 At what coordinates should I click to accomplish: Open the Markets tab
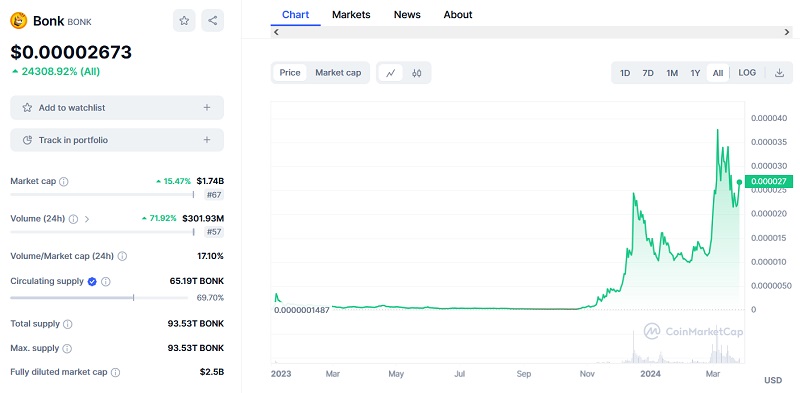(x=351, y=15)
